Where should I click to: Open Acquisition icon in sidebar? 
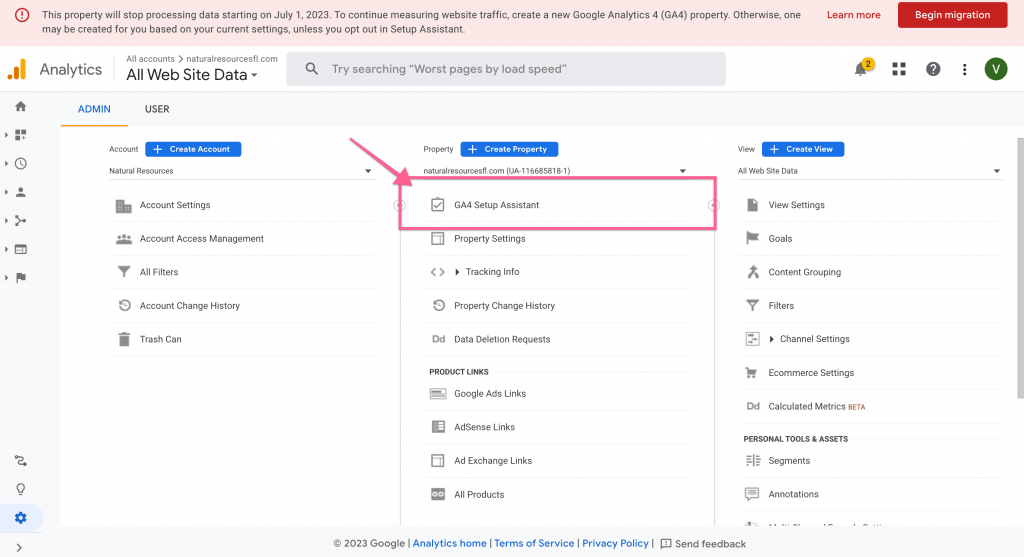point(20,221)
